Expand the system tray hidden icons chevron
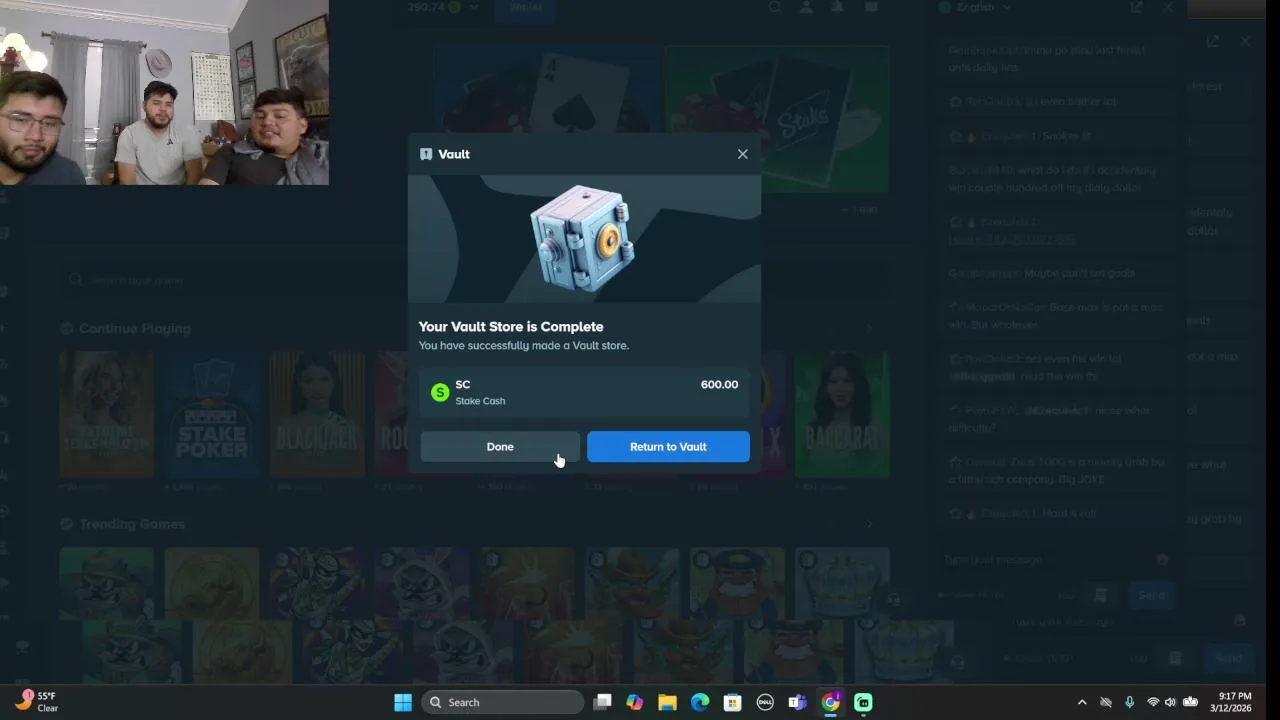 [1082, 702]
